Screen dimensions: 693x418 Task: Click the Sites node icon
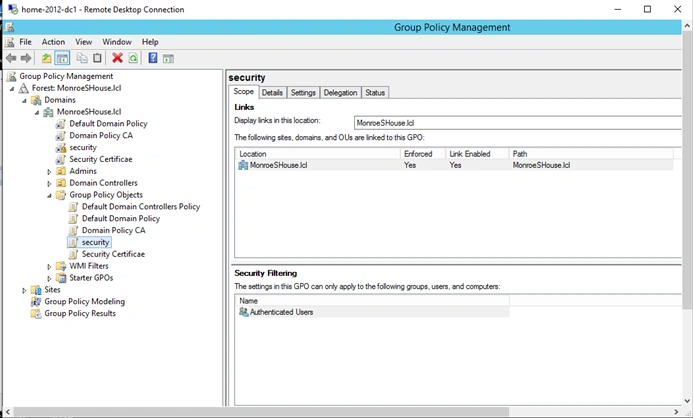coord(36,290)
